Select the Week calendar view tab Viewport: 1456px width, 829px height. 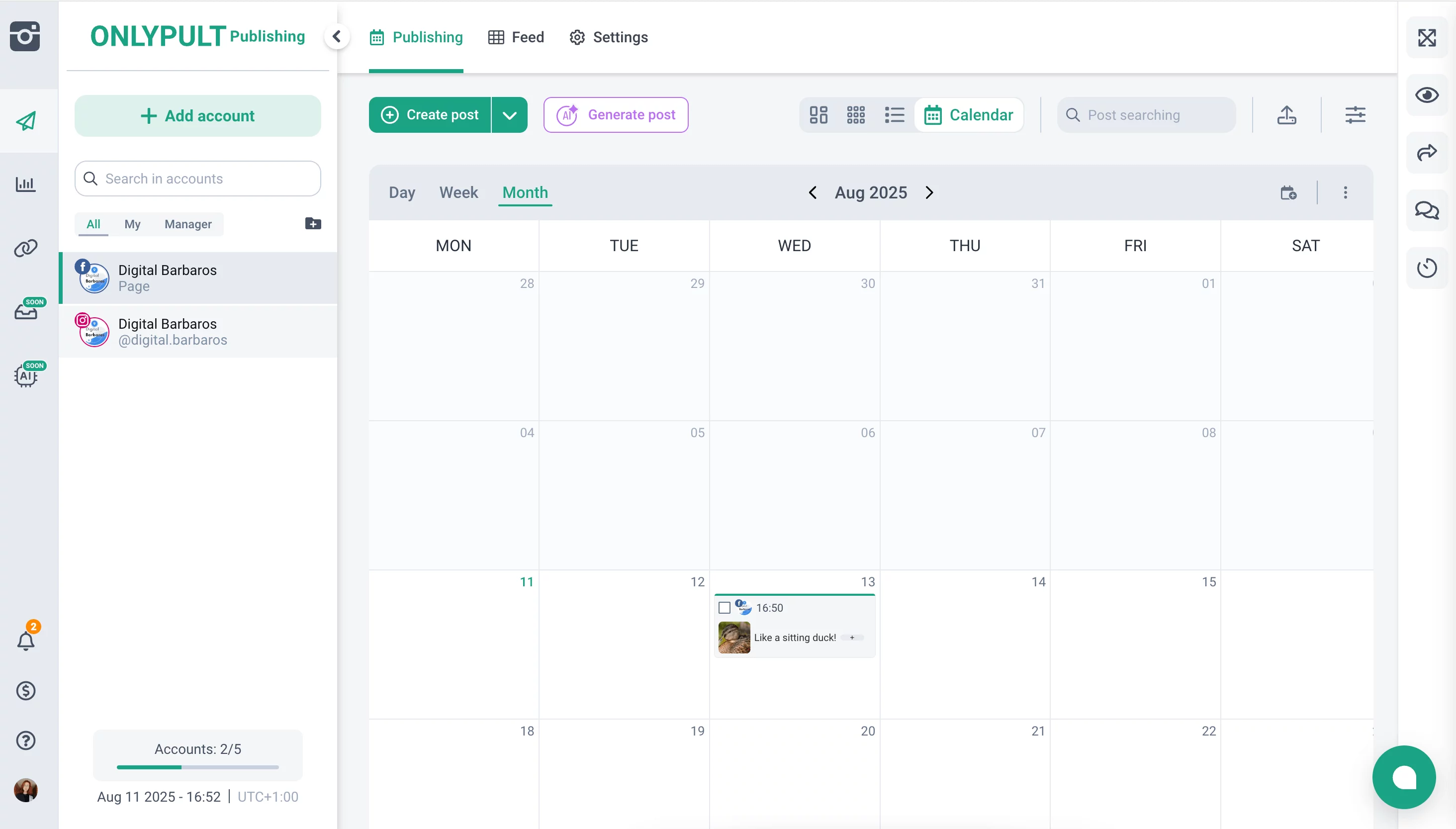coord(458,192)
